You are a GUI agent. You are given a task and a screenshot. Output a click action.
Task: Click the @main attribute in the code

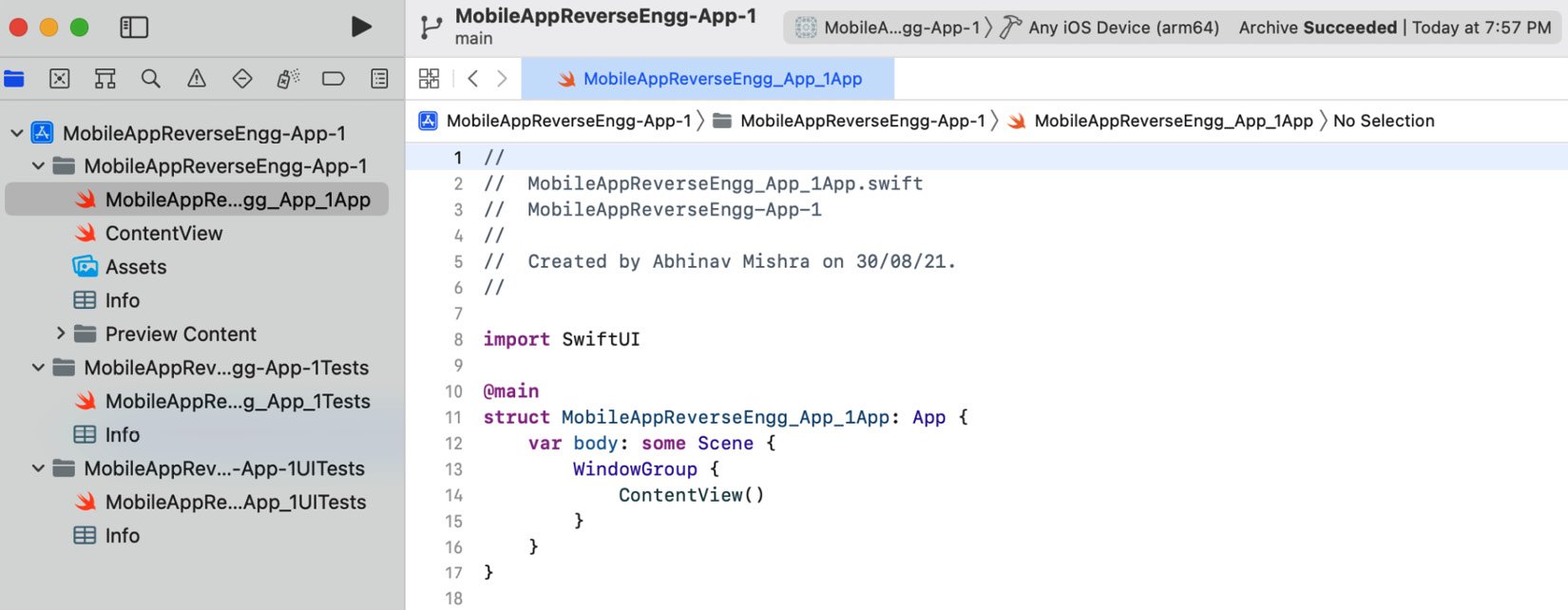(511, 391)
